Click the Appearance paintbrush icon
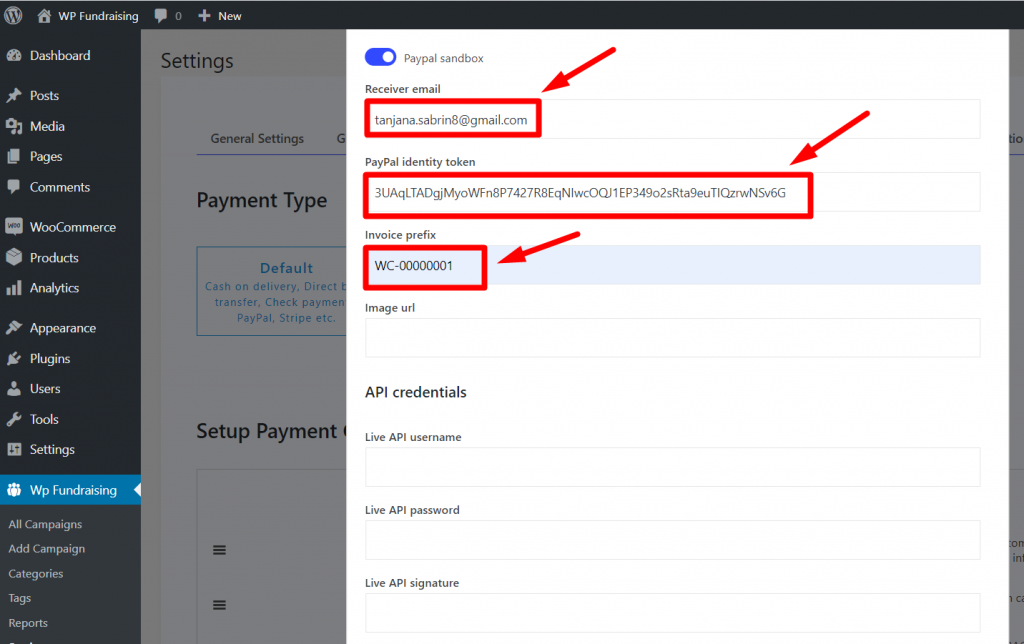The height and width of the screenshot is (644, 1024). point(14,328)
